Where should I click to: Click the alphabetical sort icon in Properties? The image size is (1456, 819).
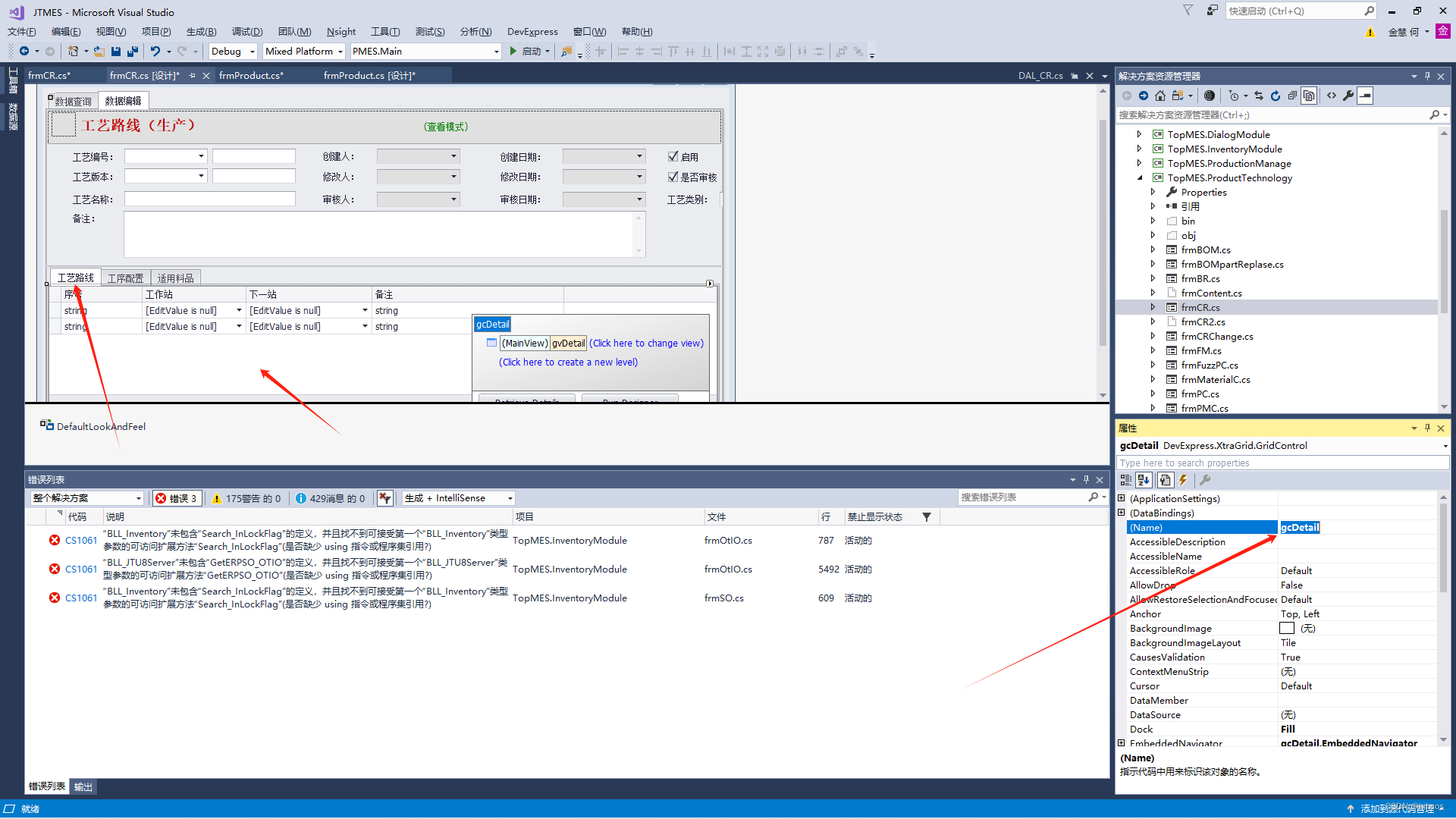[x=1144, y=480]
